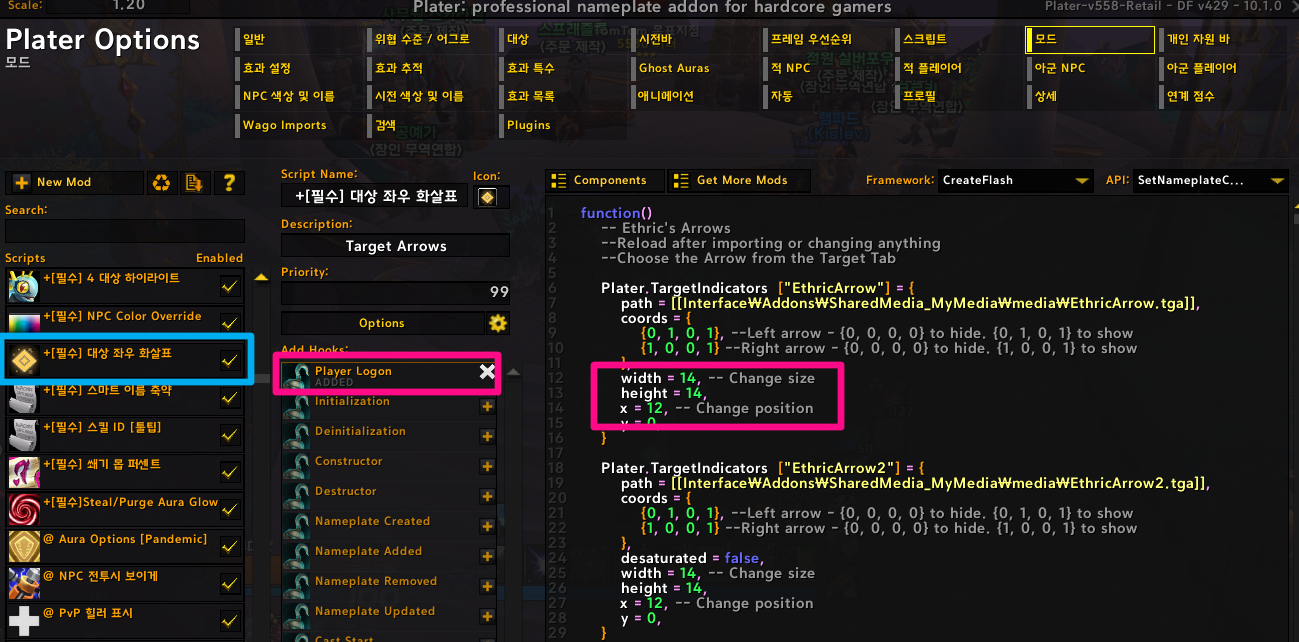The height and width of the screenshot is (642, 1299).
Task: Toggle 4 대상 하이라이트 enabled checkbox
Action: (x=230, y=287)
